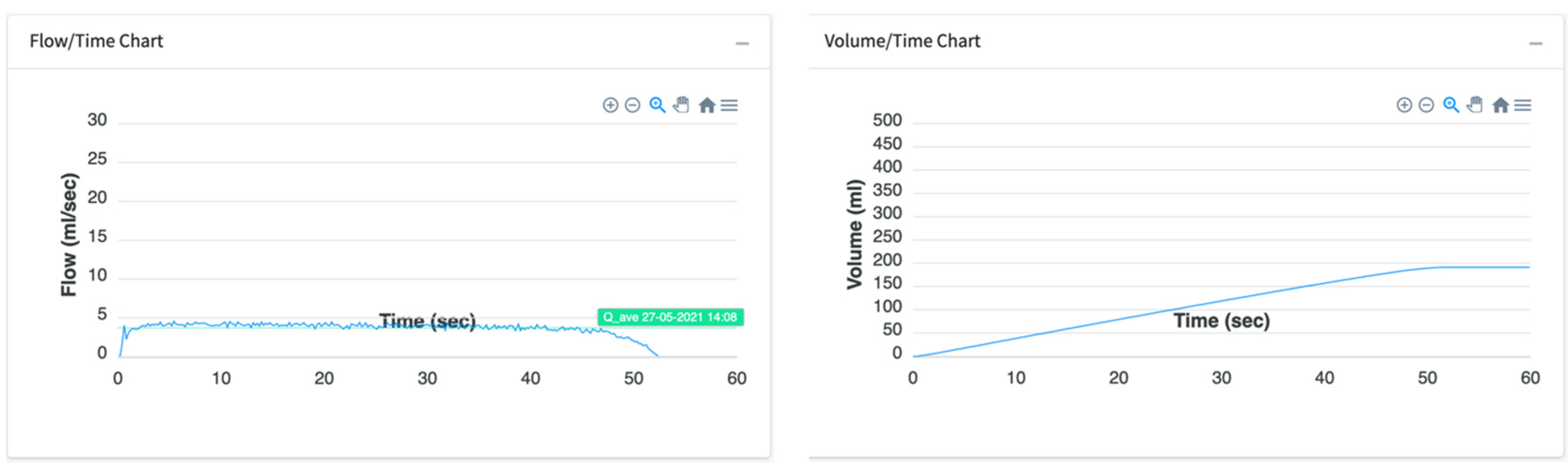Viewport: 1568px width, 469px height.
Task: Collapse the Flow/Time Chart panel
Action: point(742,43)
